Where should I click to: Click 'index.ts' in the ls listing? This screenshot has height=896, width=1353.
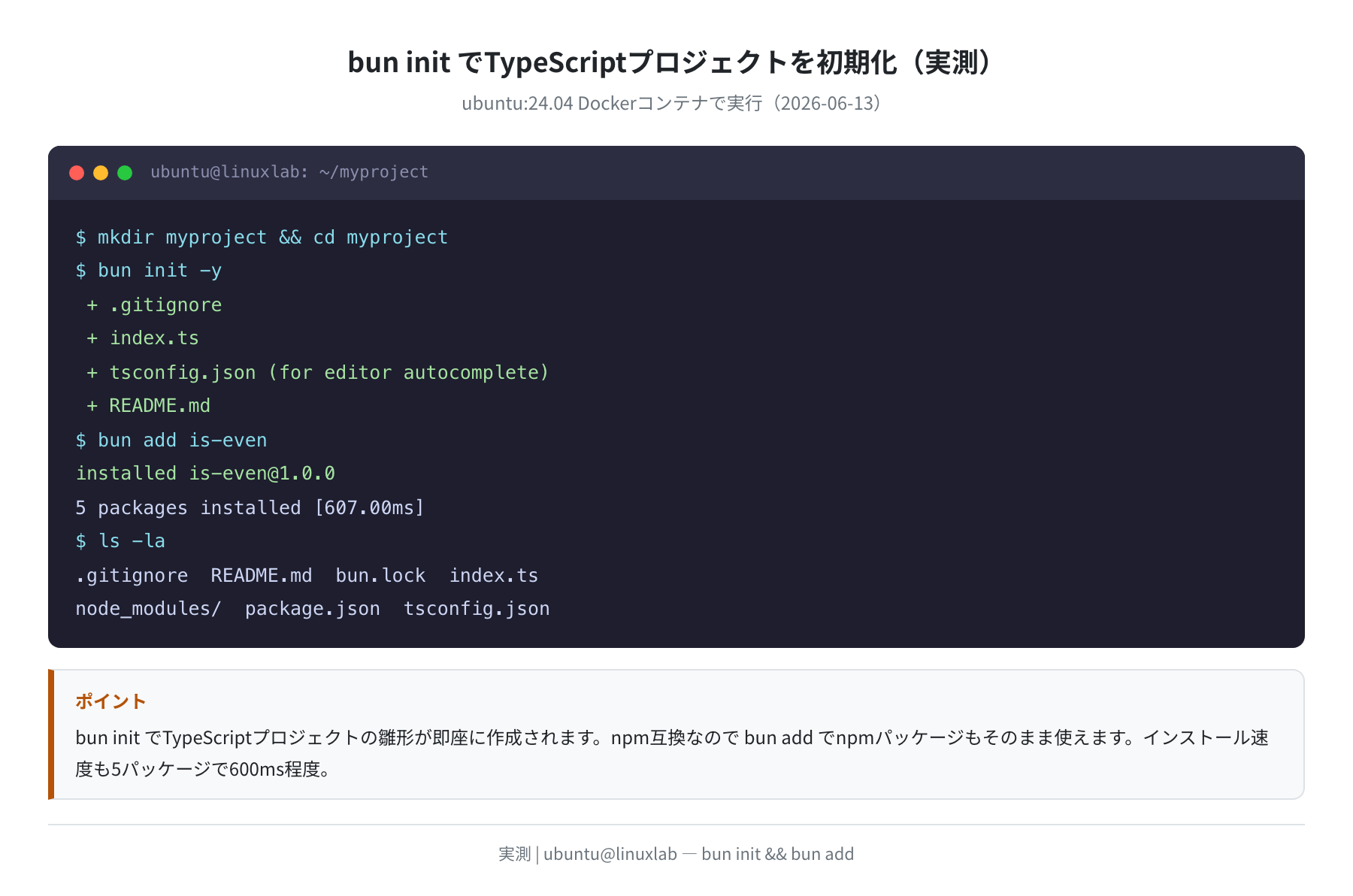coord(494,576)
